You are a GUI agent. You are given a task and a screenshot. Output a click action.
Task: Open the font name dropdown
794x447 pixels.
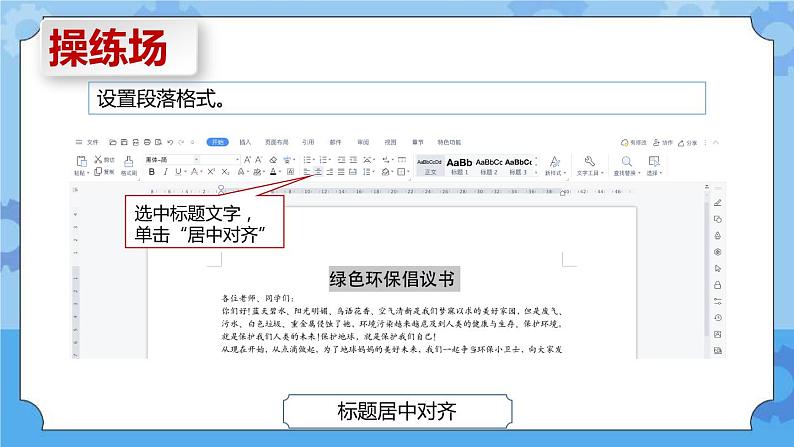pyautogui.click(x=196, y=159)
